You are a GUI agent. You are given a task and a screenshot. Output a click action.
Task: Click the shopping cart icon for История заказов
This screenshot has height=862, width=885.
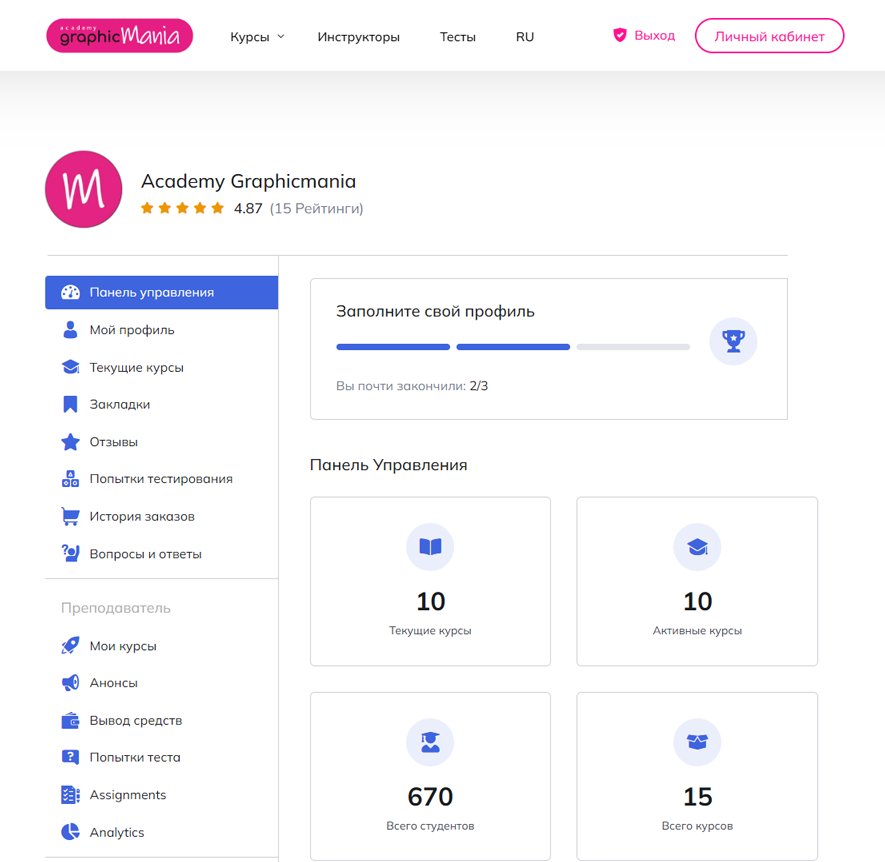pos(70,517)
